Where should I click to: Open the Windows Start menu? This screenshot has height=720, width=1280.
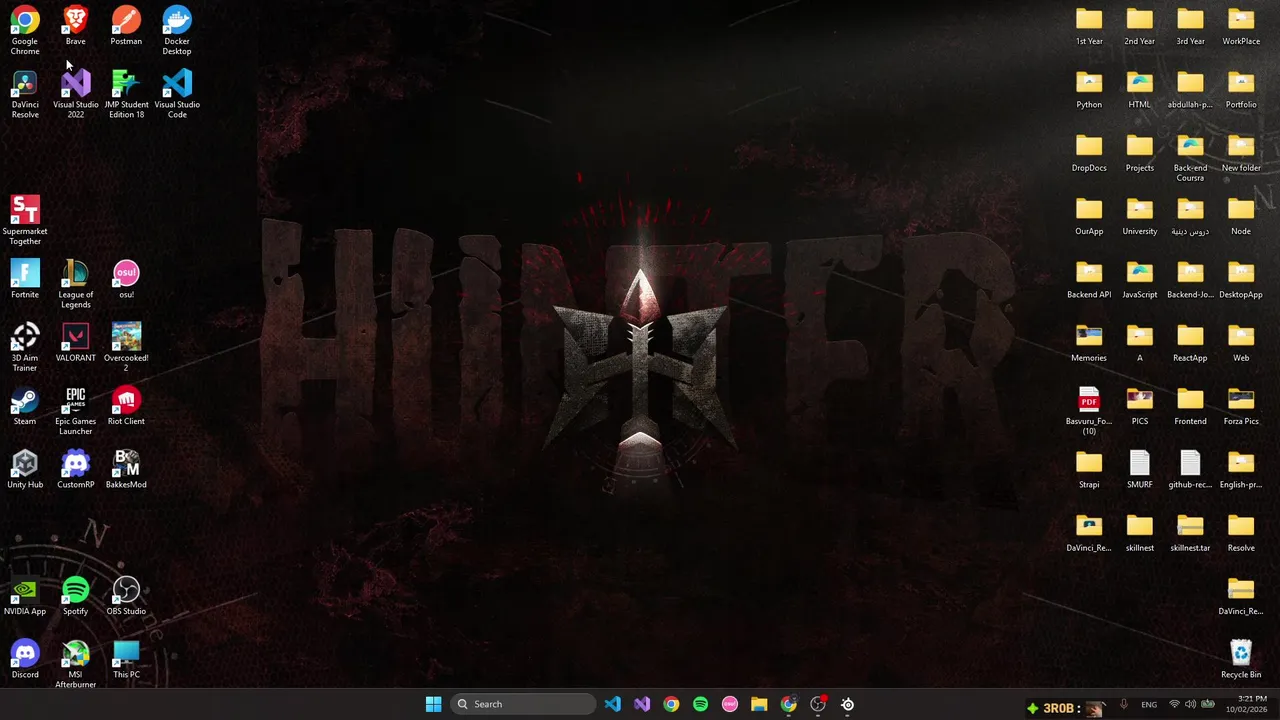(433, 704)
